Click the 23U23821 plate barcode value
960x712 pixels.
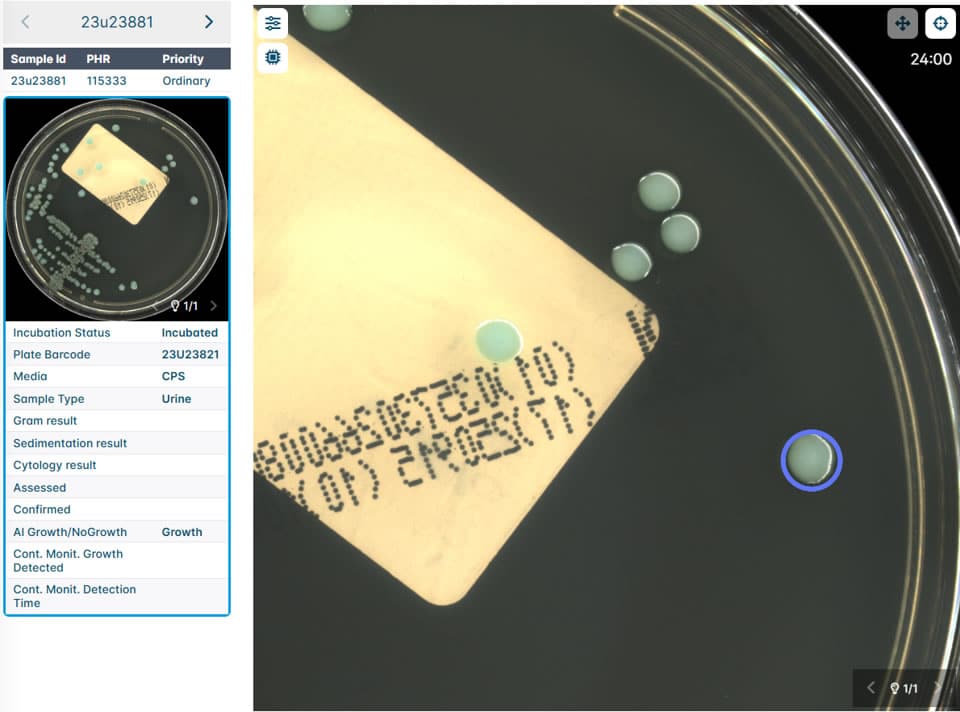pyautogui.click(x=190, y=355)
